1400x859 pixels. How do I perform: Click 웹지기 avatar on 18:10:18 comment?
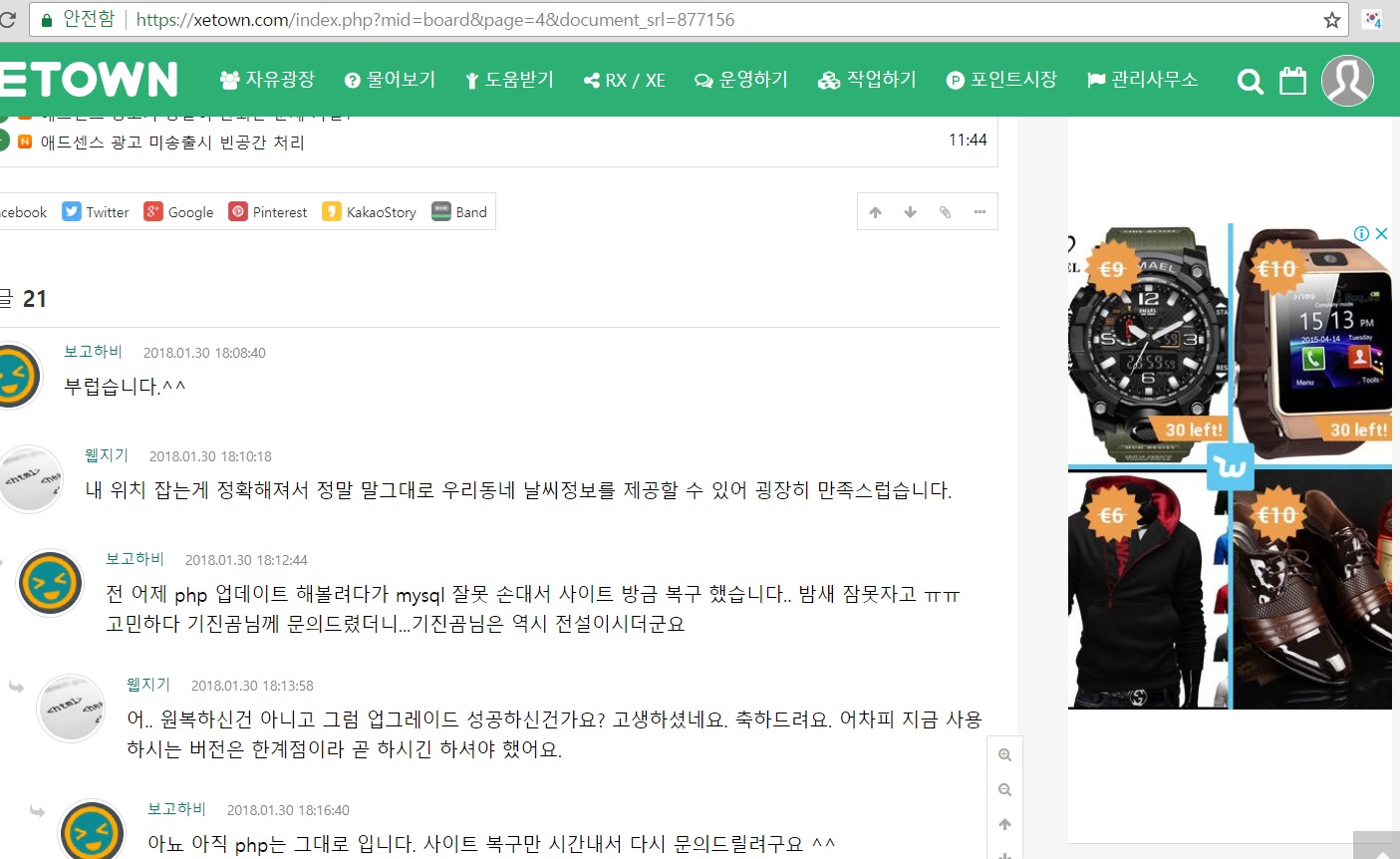coord(29,479)
